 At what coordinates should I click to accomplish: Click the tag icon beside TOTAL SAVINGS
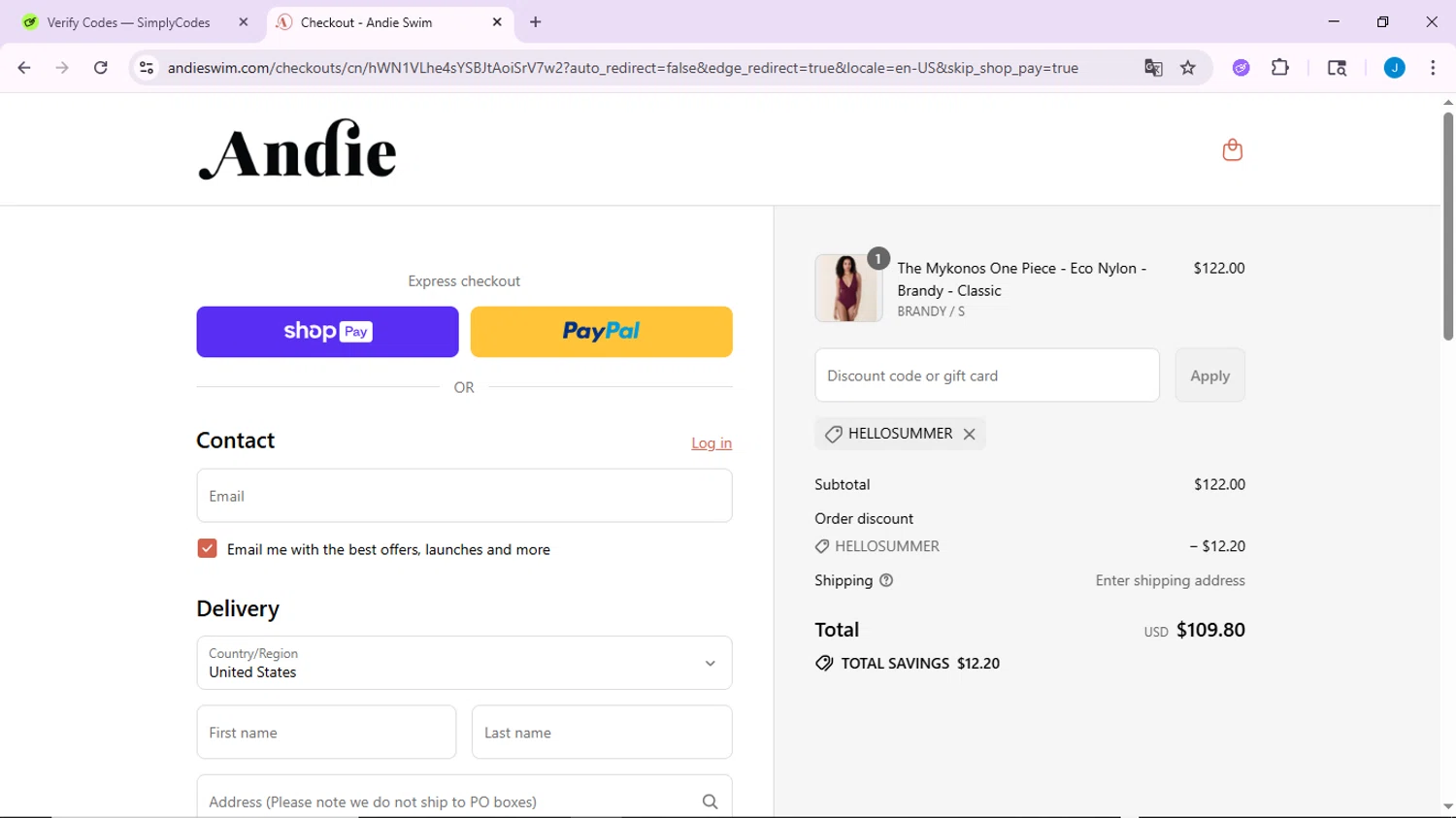824,664
